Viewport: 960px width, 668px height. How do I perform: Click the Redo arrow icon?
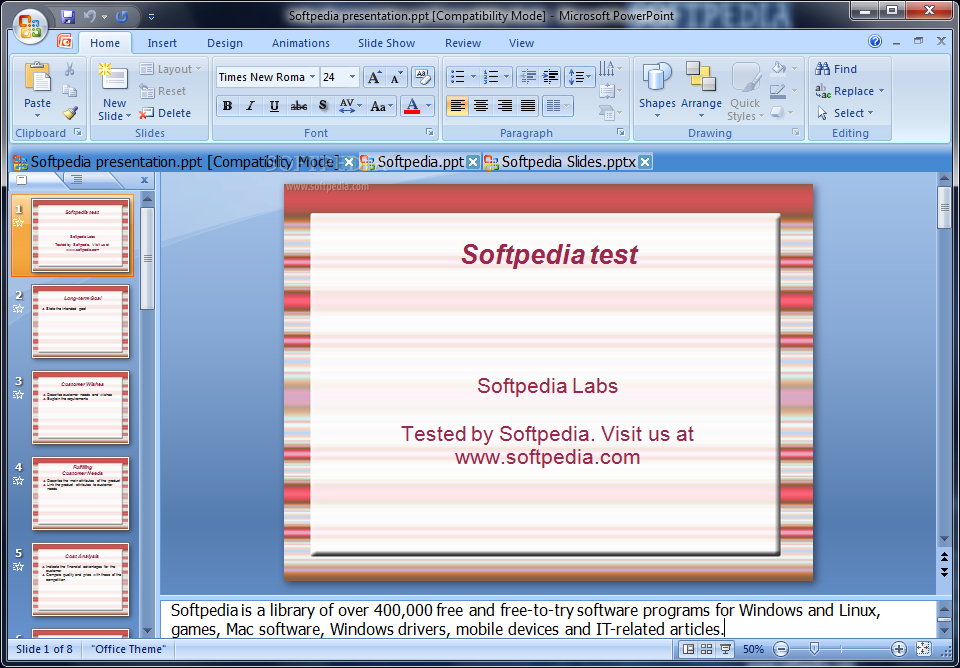122,17
